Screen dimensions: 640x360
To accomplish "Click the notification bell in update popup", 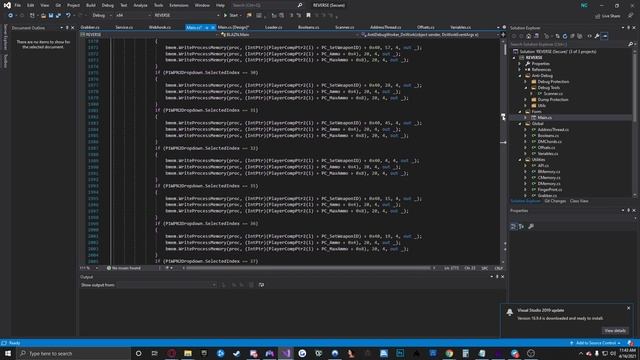I will [510, 312].
